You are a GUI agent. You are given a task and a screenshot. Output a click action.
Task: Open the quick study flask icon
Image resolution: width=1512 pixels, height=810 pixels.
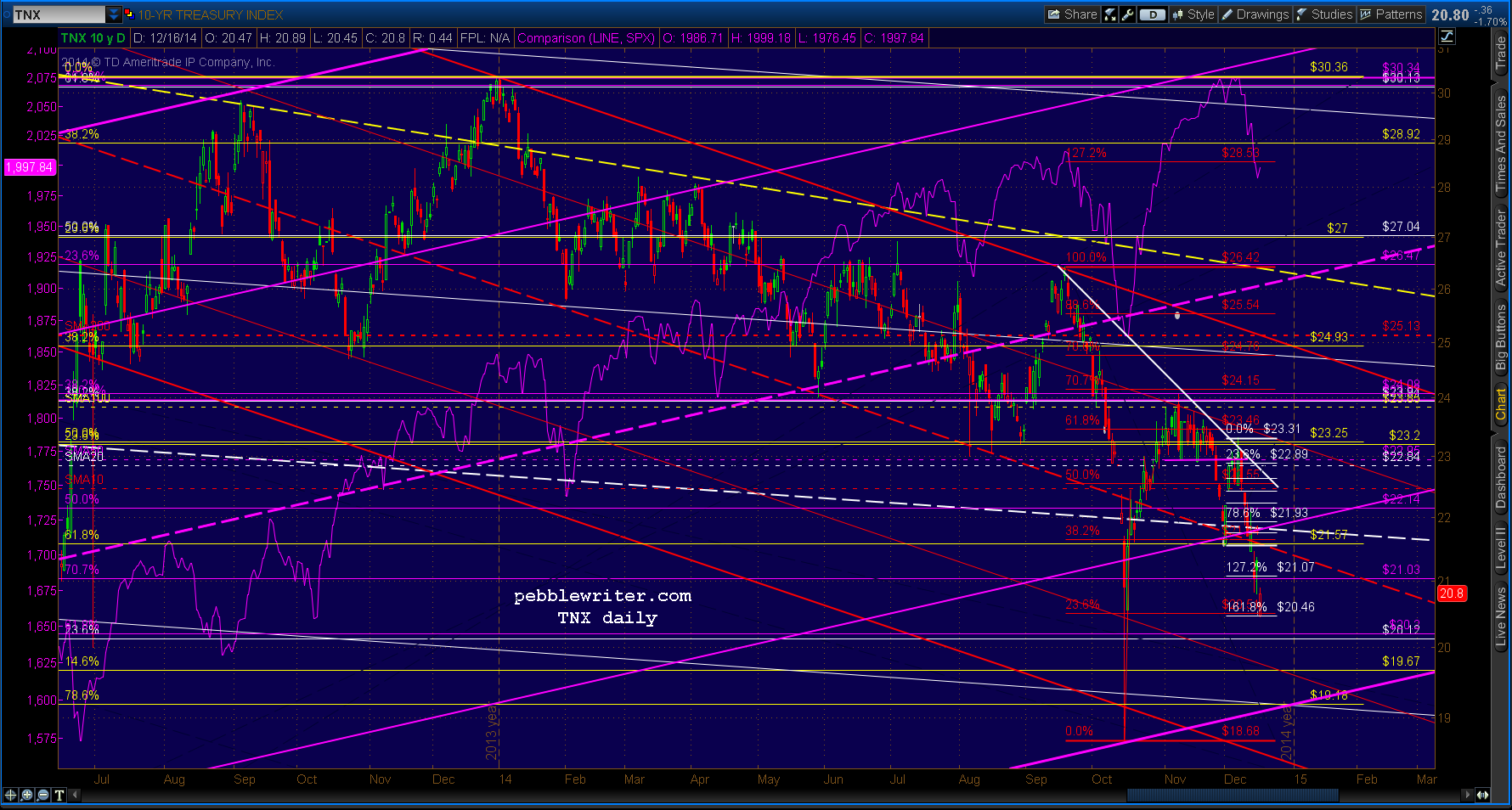click(x=1110, y=14)
